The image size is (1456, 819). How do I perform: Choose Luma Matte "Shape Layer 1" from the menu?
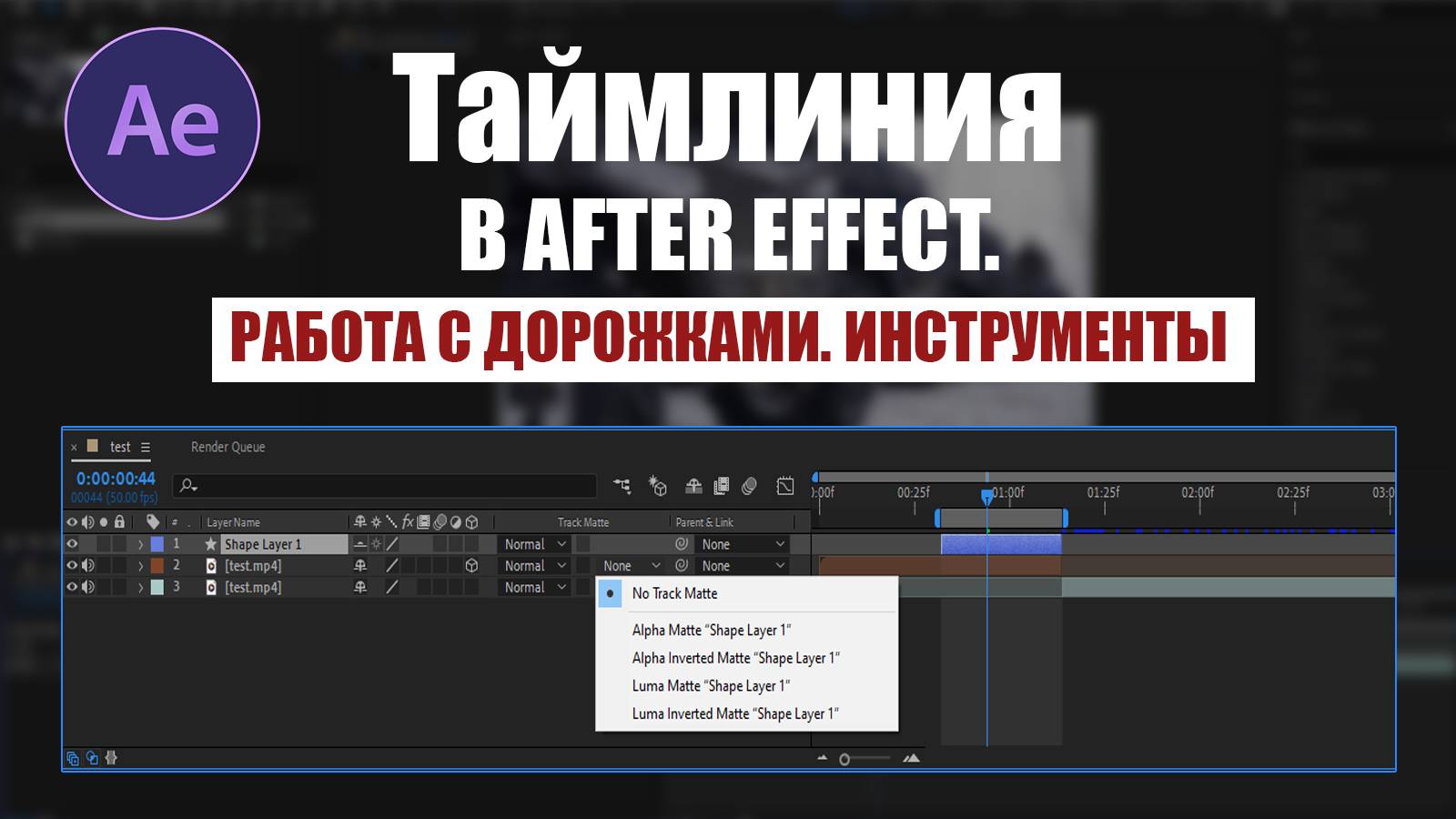pos(710,685)
